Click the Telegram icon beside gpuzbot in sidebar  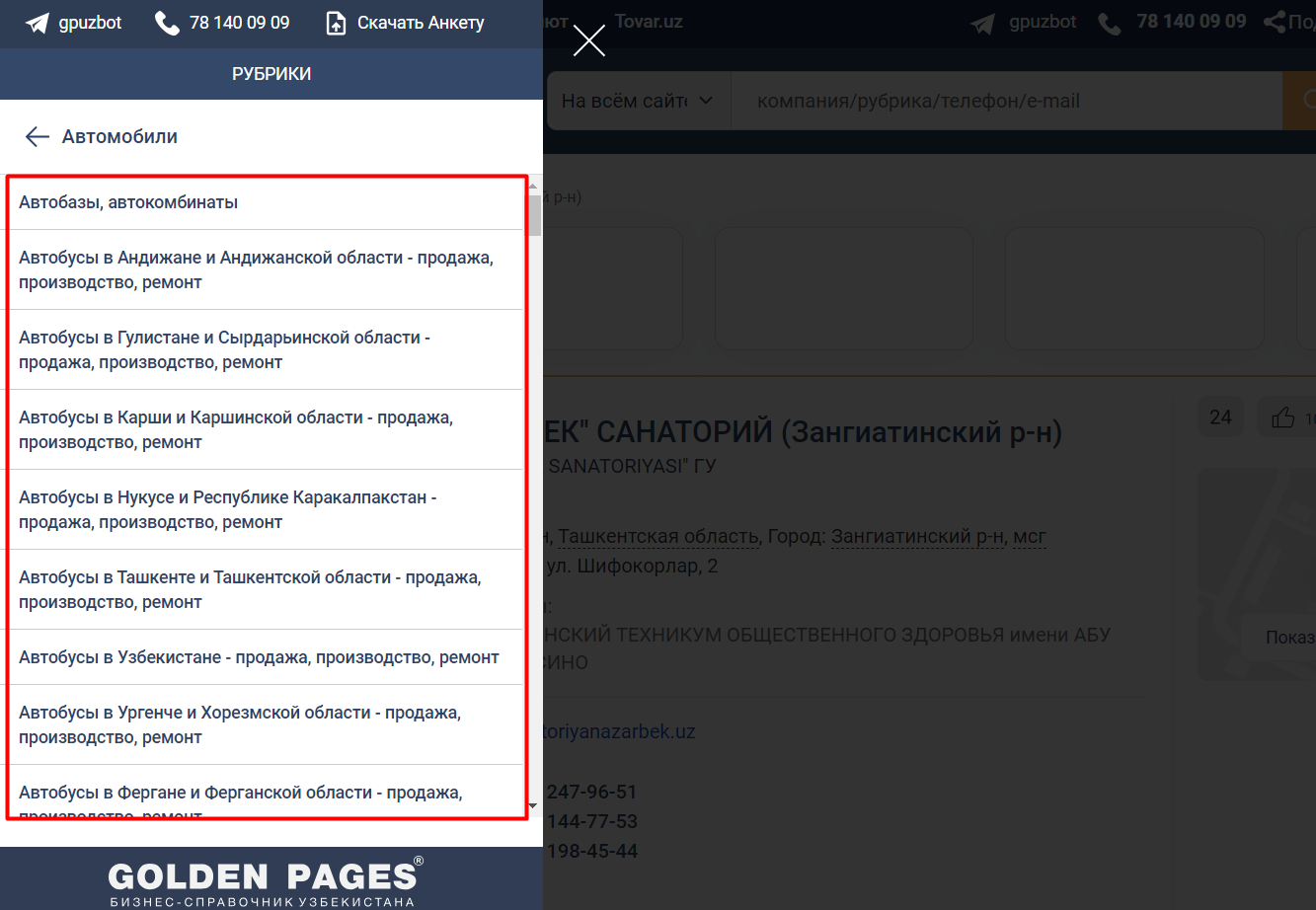[x=38, y=23]
